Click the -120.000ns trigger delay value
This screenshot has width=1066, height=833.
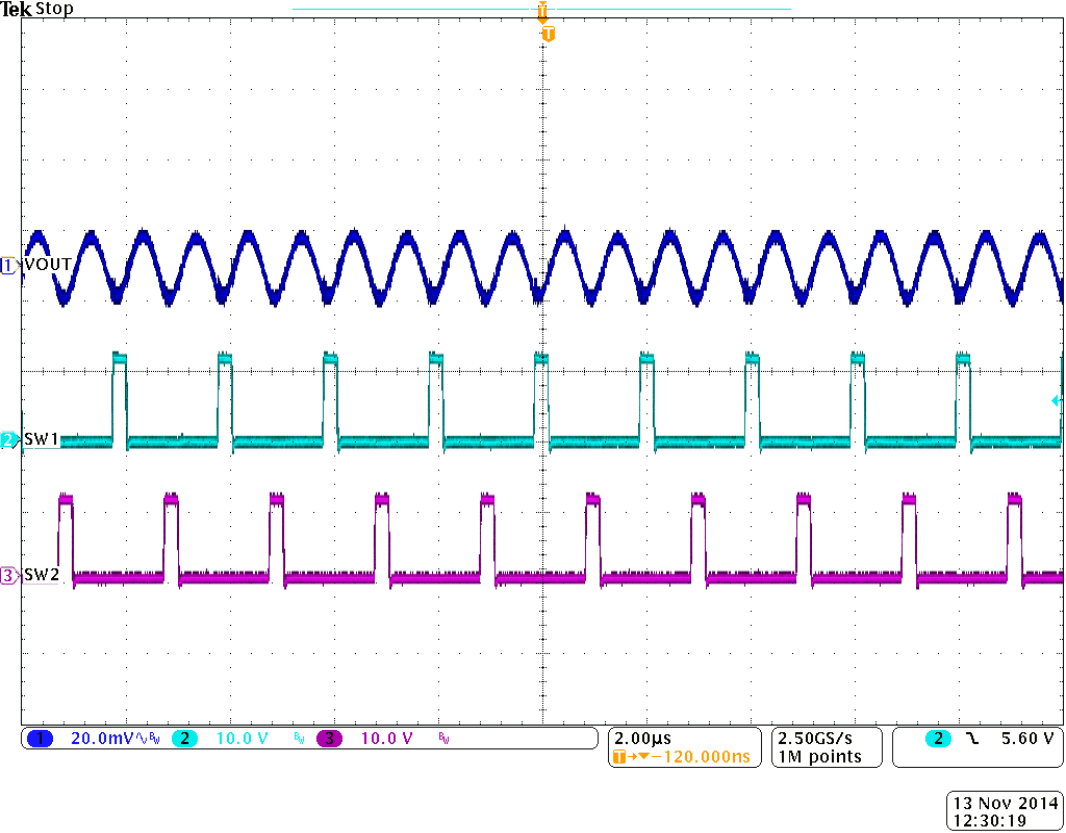point(696,757)
